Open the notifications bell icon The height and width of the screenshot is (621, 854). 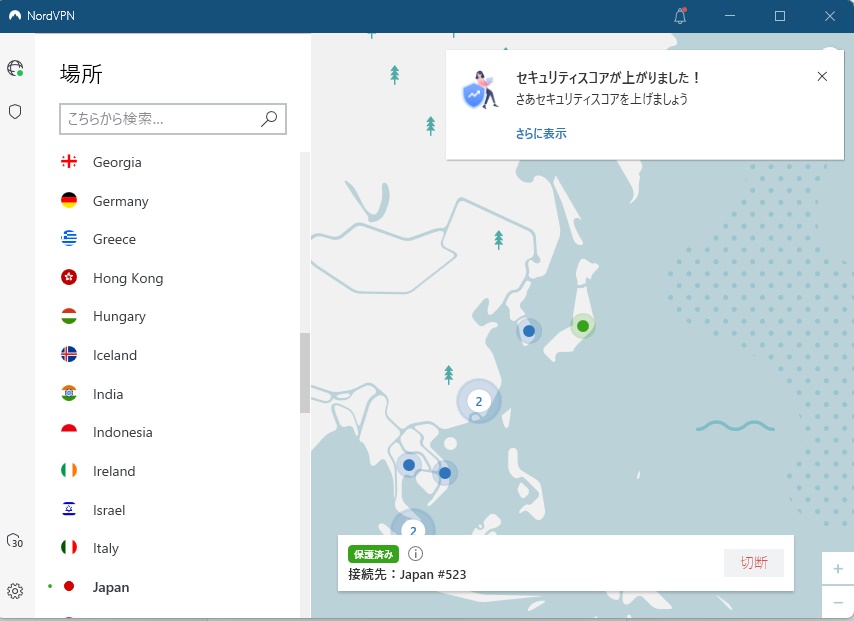tap(680, 16)
